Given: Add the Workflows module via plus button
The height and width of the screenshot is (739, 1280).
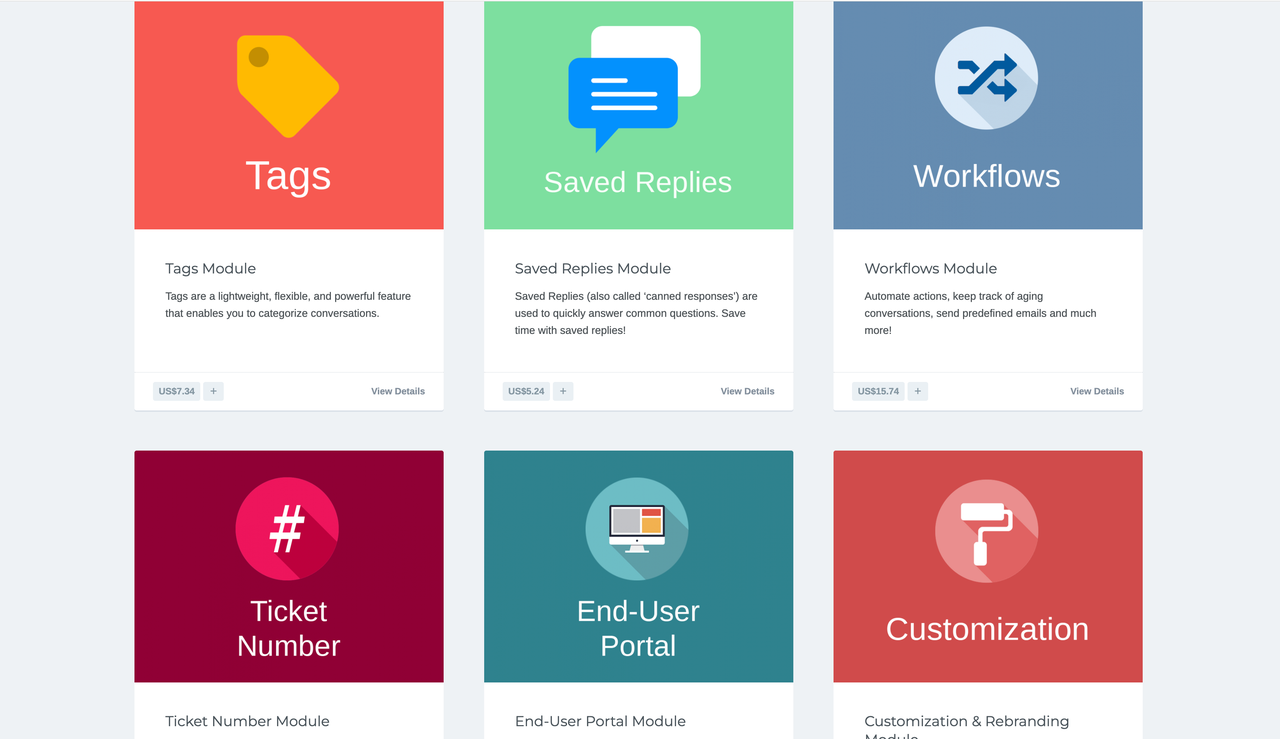Looking at the screenshot, I should (918, 391).
